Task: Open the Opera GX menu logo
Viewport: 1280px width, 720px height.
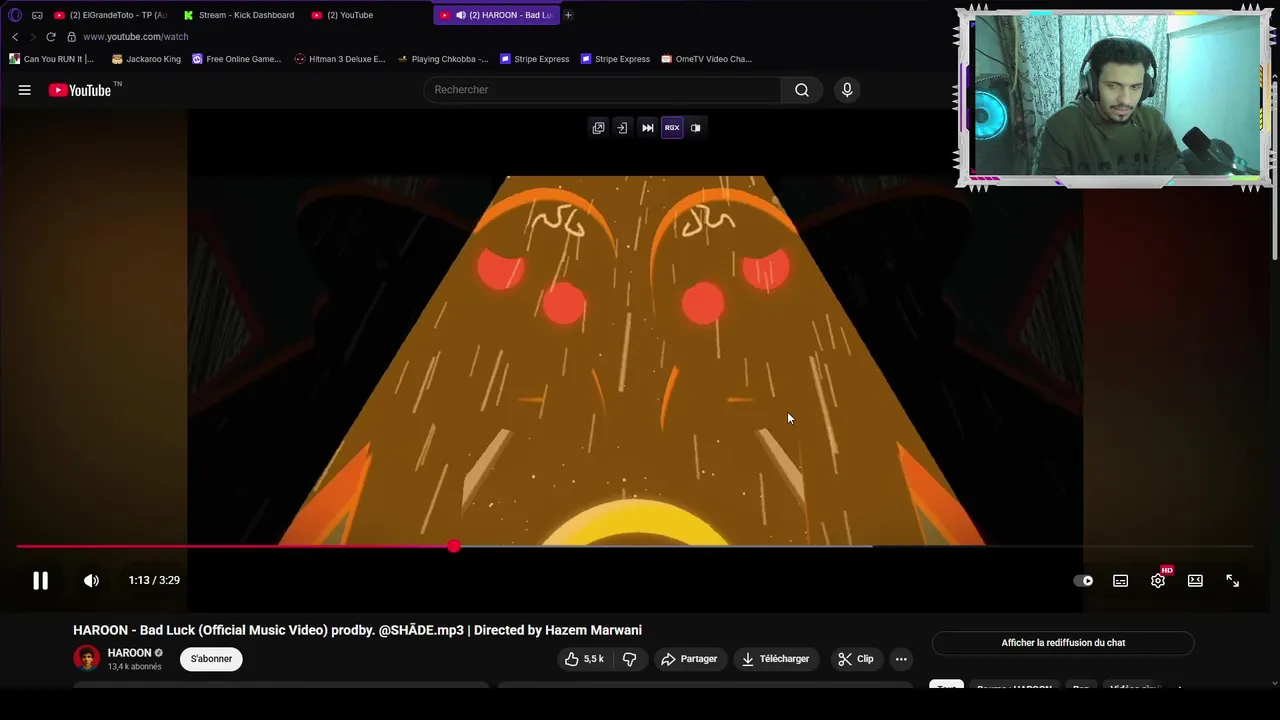Action: pos(15,15)
